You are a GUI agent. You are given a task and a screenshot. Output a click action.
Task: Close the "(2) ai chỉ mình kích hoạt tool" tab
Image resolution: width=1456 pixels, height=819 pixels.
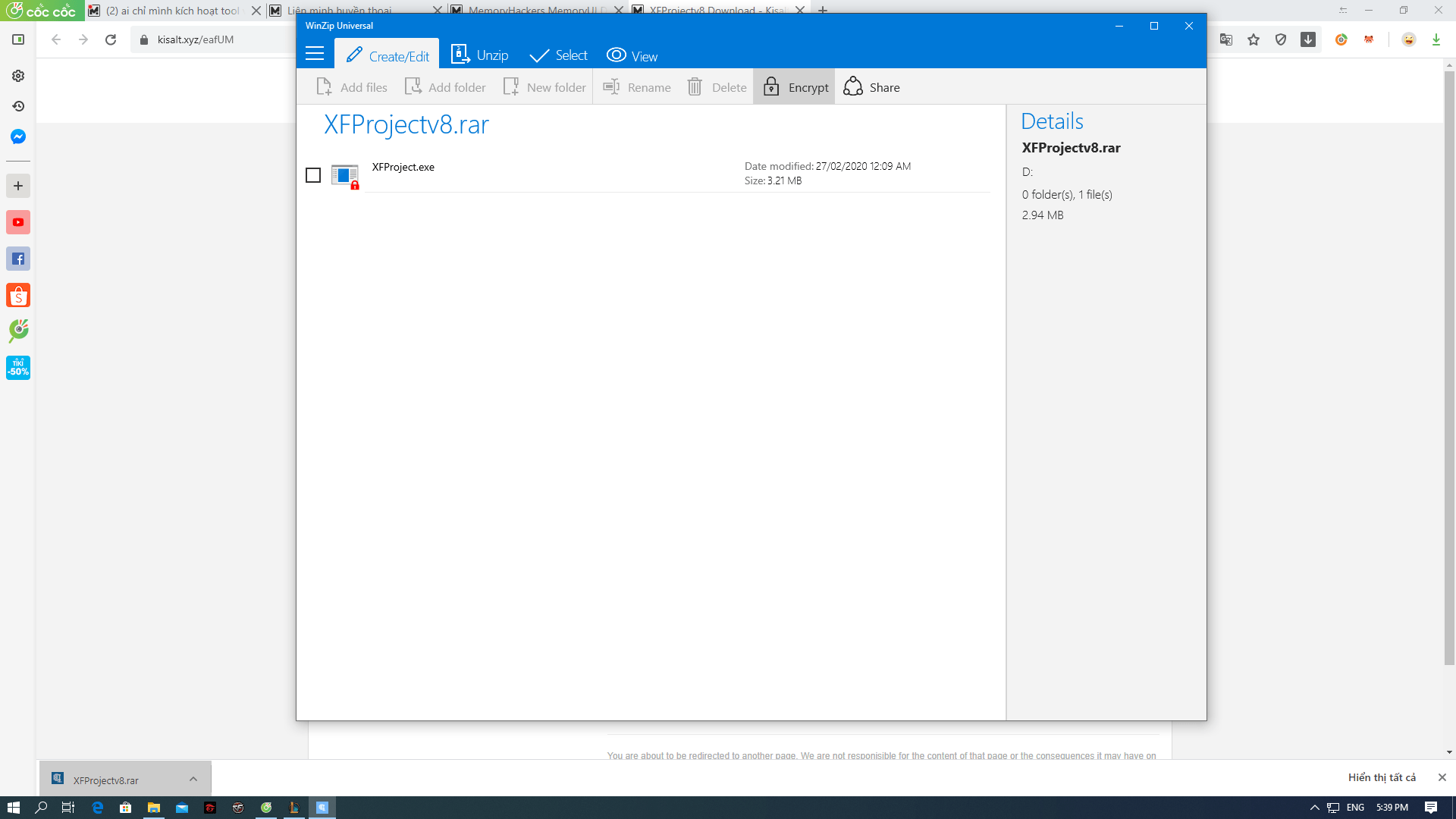click(256, 11)
